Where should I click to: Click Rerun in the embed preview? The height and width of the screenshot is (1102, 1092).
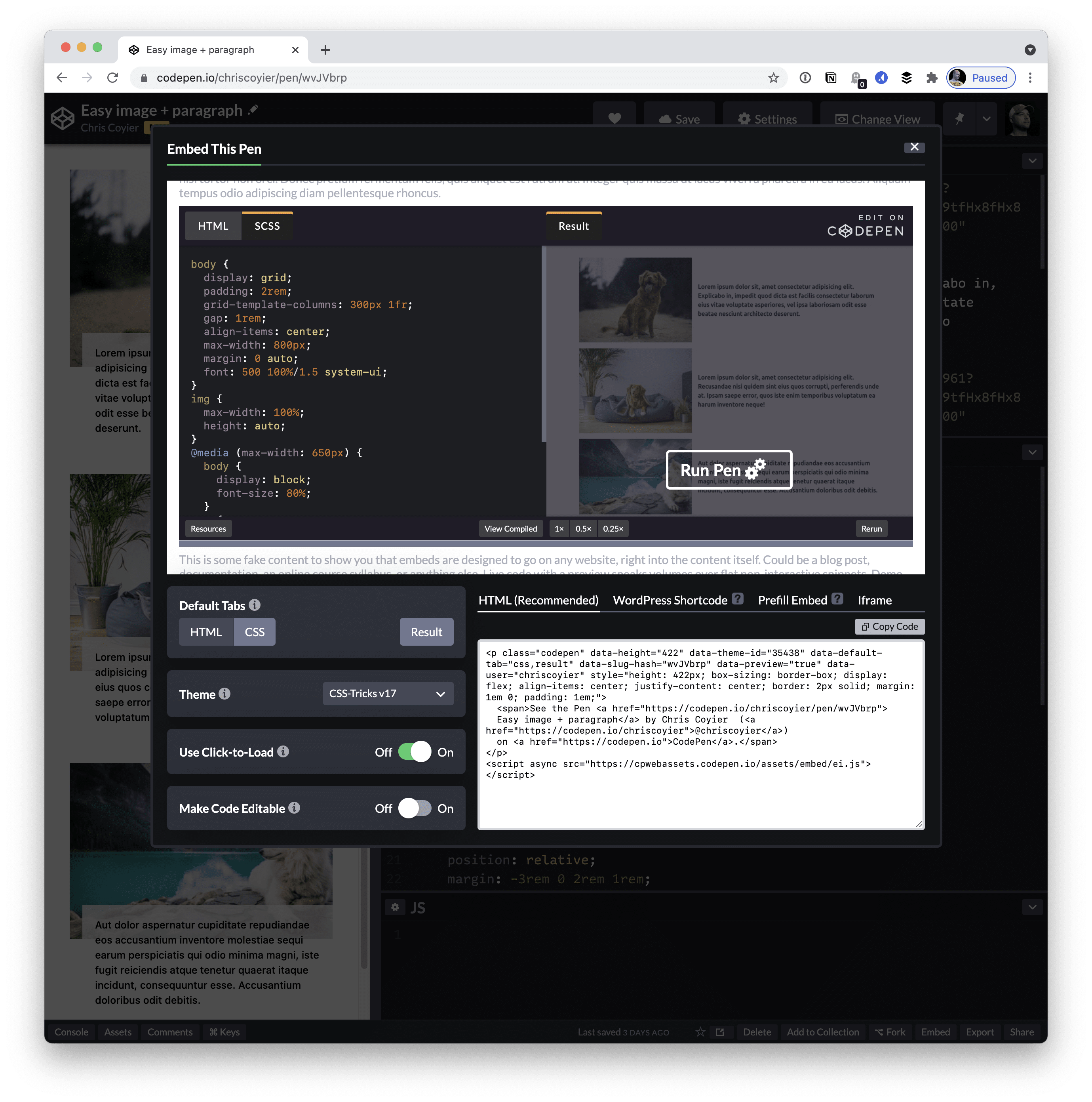(x=871, y=528)
